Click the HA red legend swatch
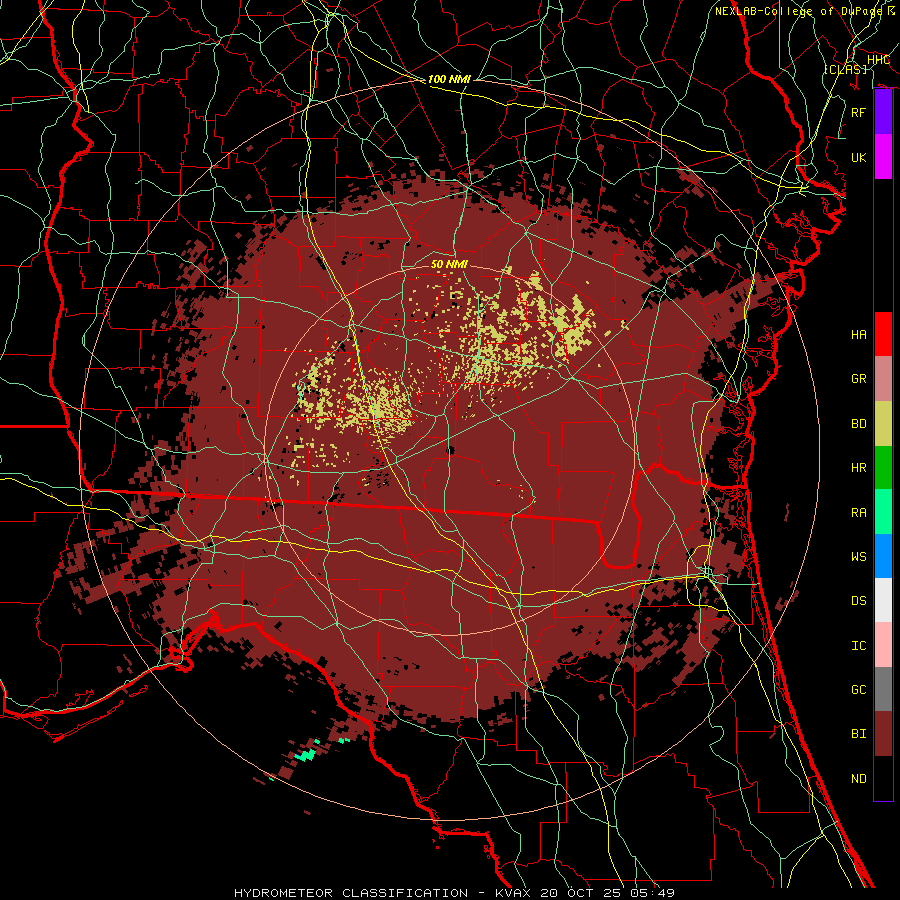Viewport: 900px width, 900px height. pyautogui.click(x=883, y=334)
